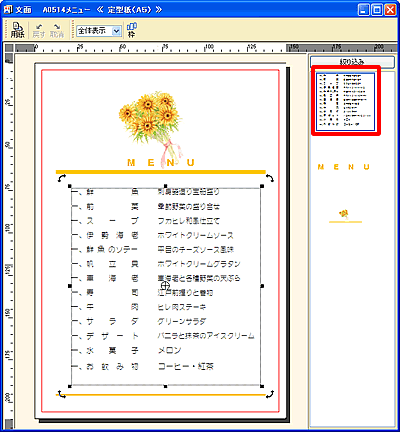Click the ホワイトクリームグラタン text

click(x=199, y=264)
